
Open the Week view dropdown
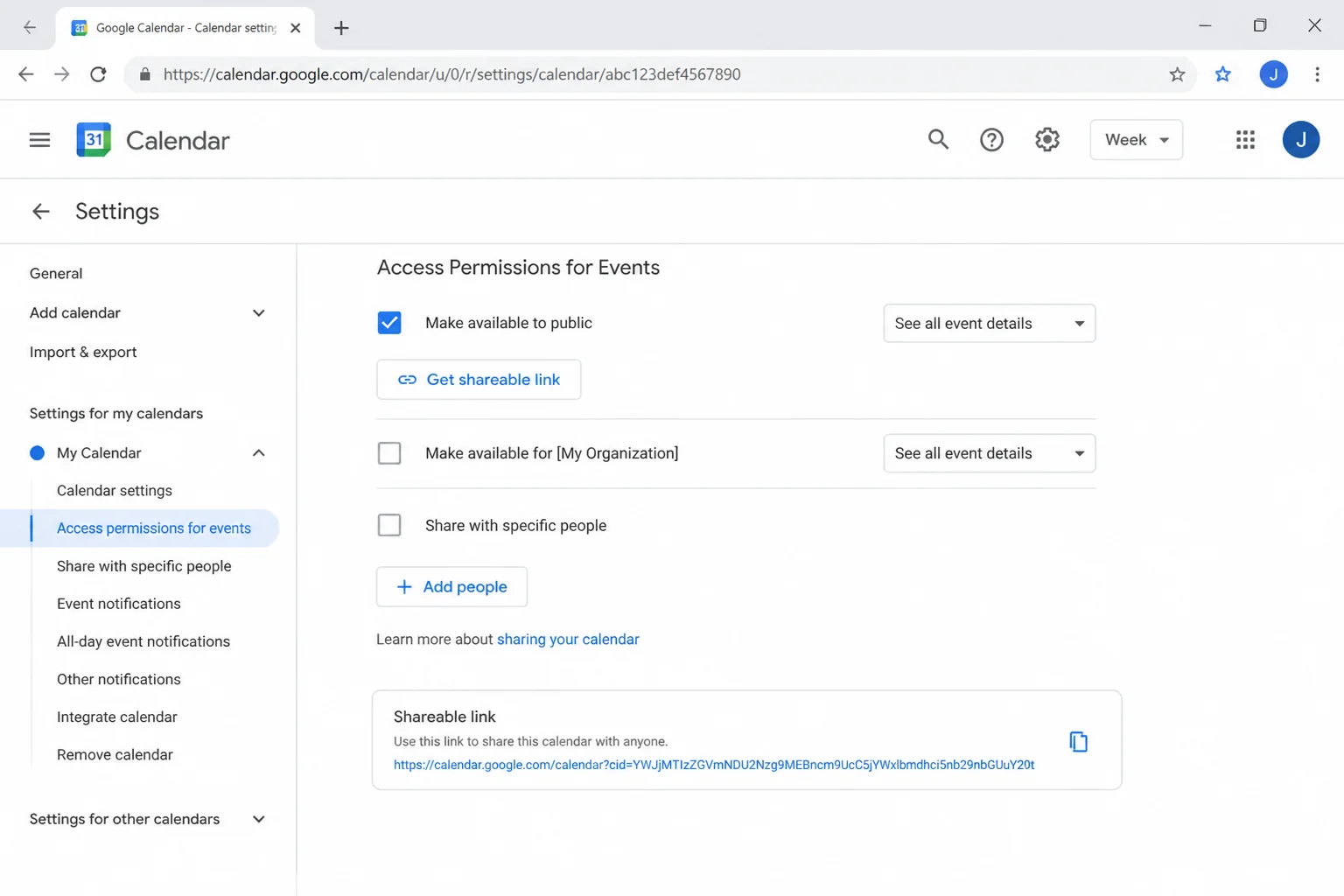1136,140
